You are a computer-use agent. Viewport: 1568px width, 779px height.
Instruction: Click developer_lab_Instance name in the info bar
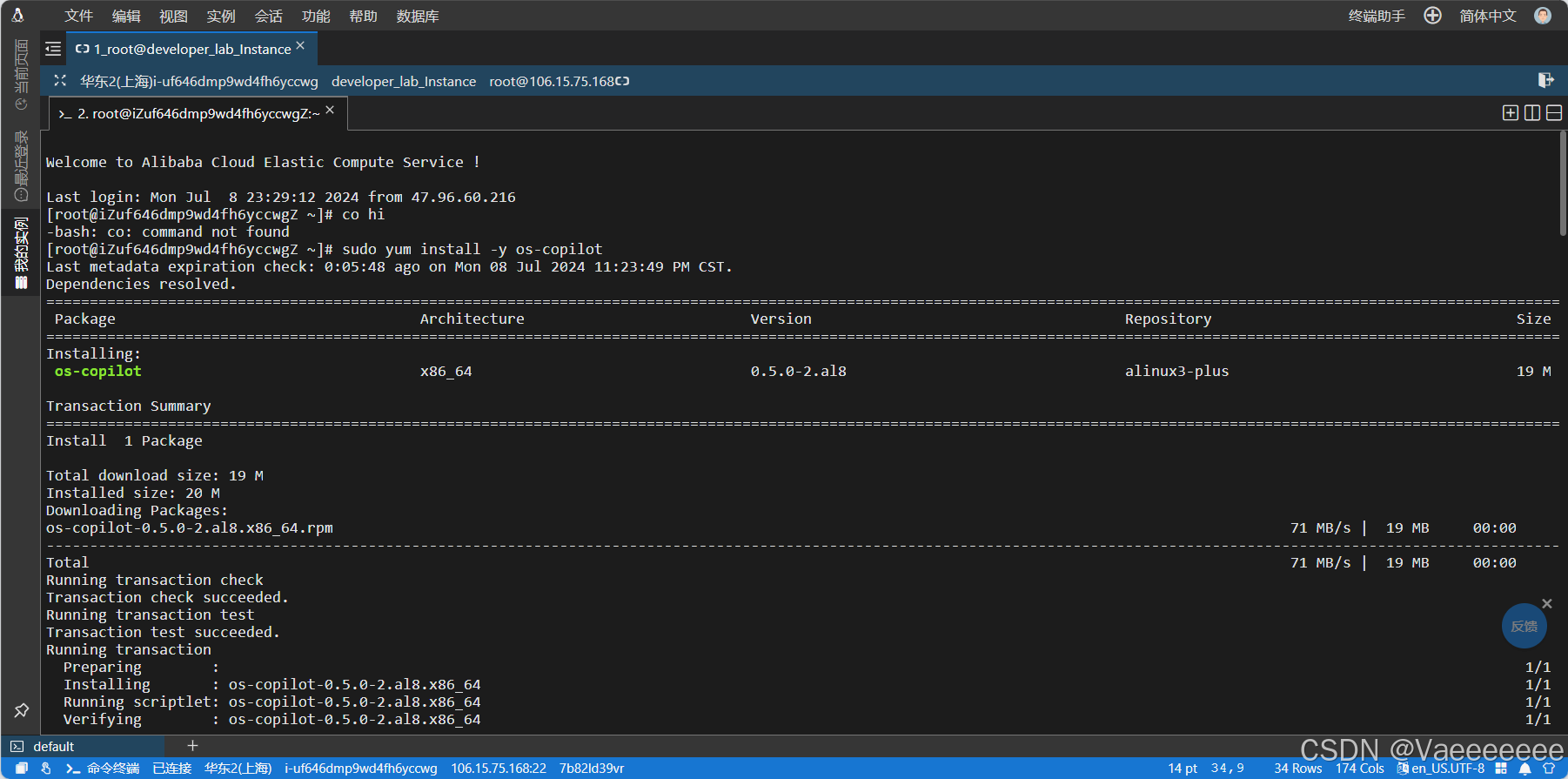(x=404, y=81)
